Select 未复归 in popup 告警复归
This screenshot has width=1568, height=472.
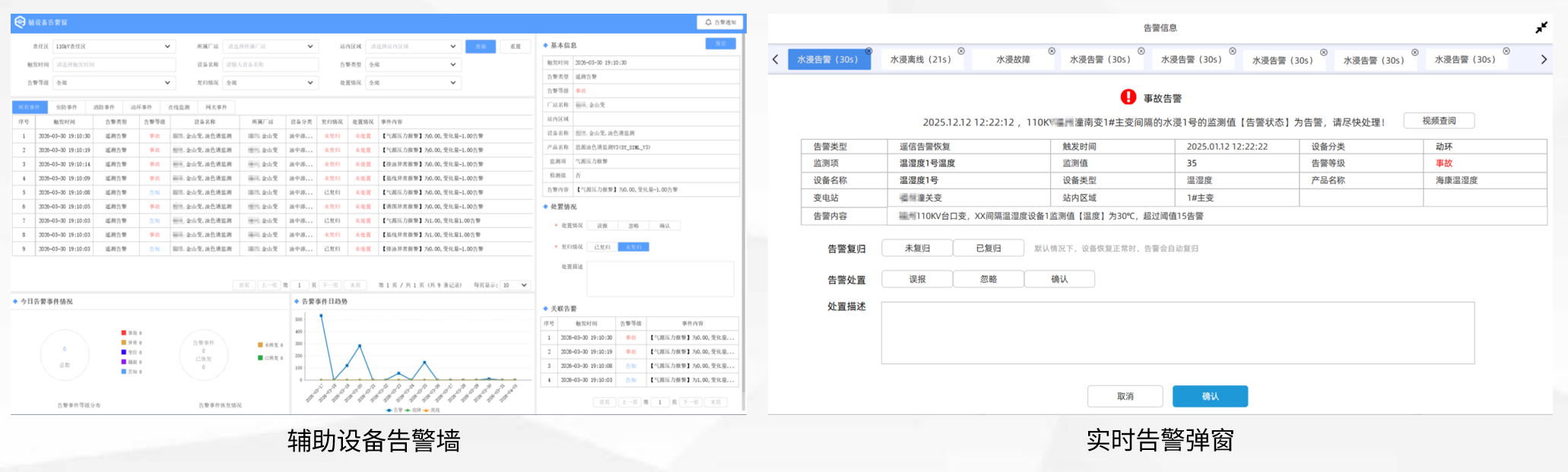pyautogui.click(x=917, y=248)
